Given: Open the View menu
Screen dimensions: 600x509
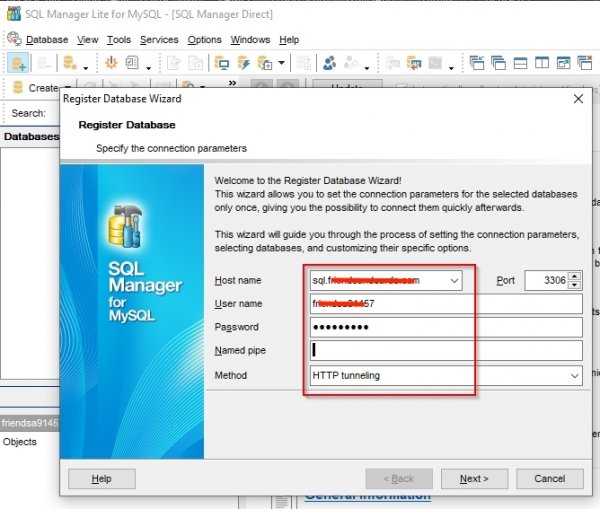Looking at the screenshot, I should [x=88, y=40].
